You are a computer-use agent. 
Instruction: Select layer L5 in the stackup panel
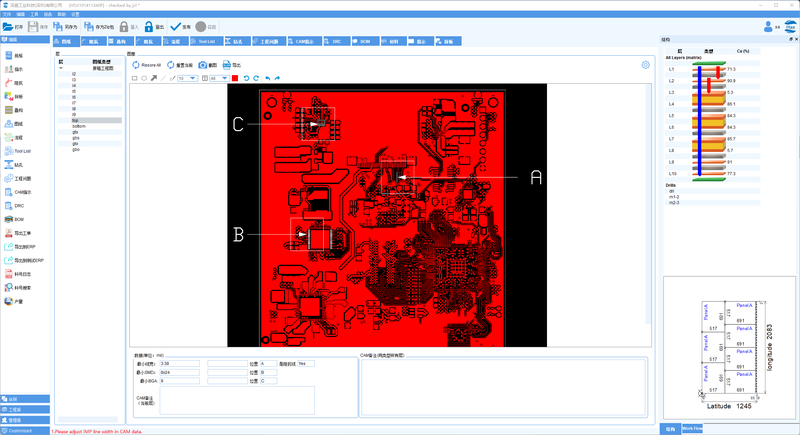click(671, 116)
